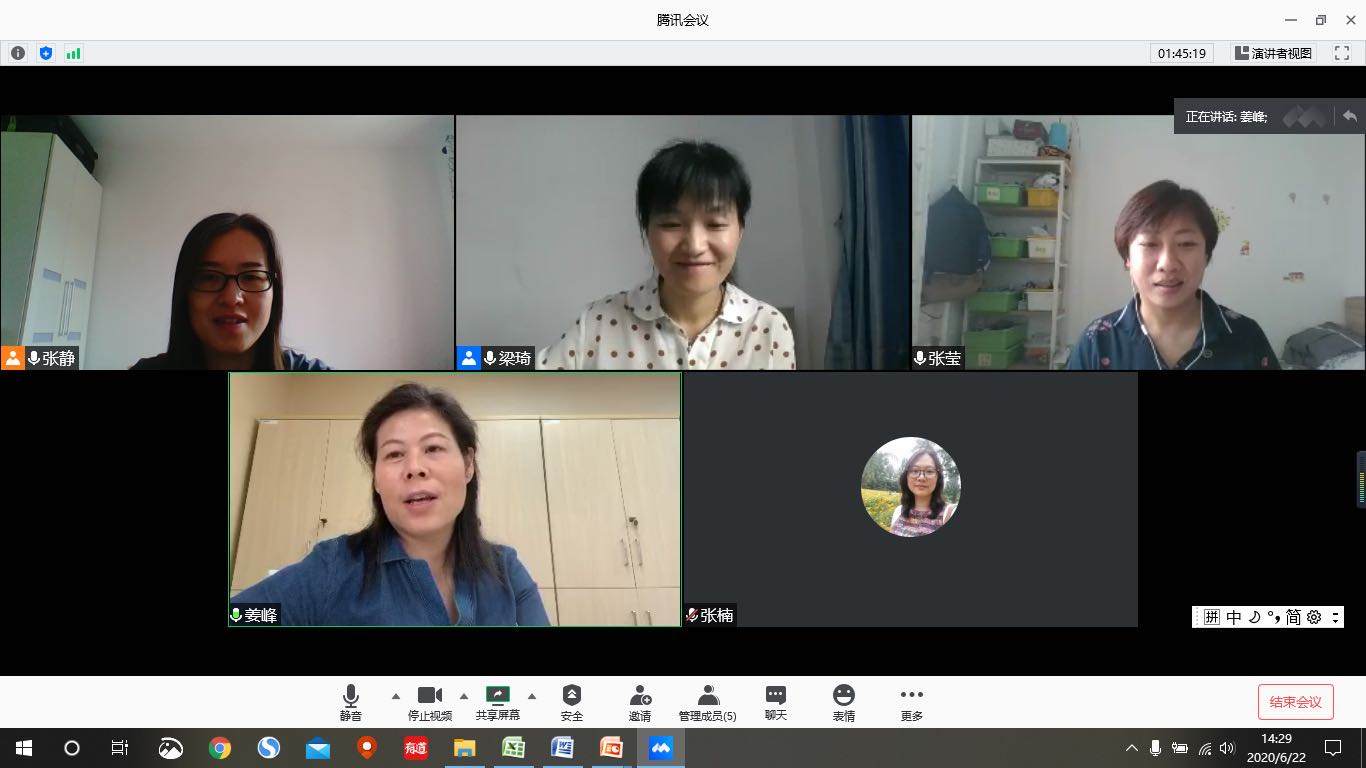Invite participants with 邀请 button

point(640,703)
